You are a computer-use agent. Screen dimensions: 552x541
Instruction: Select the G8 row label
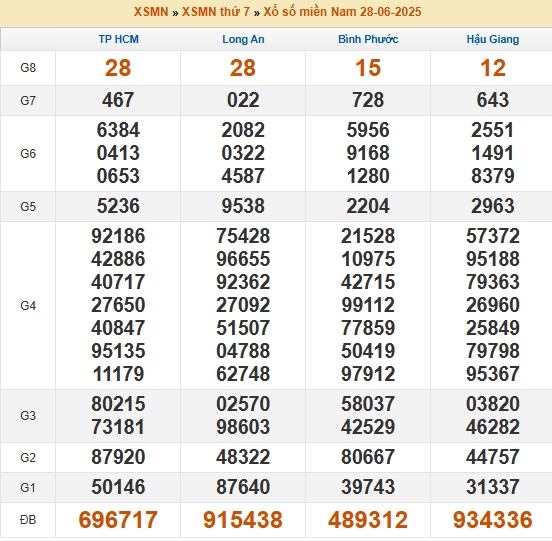point(28,68)
